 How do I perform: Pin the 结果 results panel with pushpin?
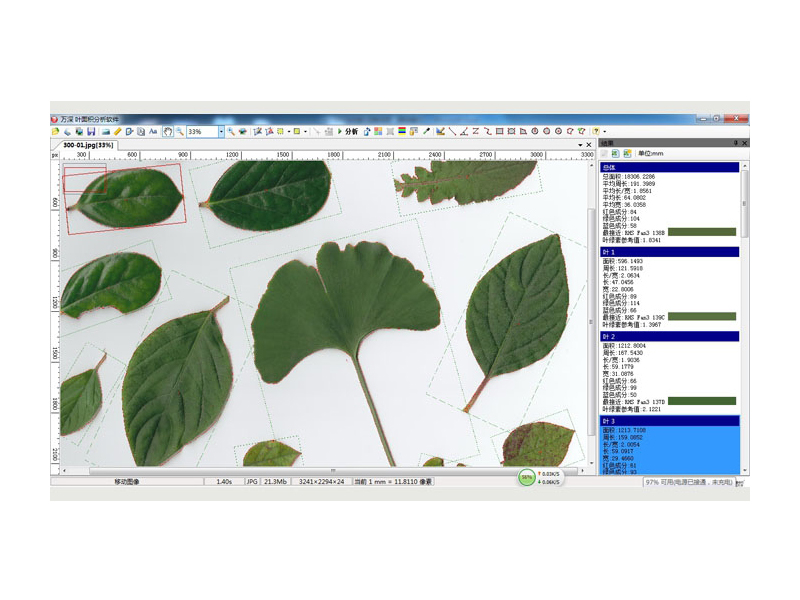tap(736, 143)
